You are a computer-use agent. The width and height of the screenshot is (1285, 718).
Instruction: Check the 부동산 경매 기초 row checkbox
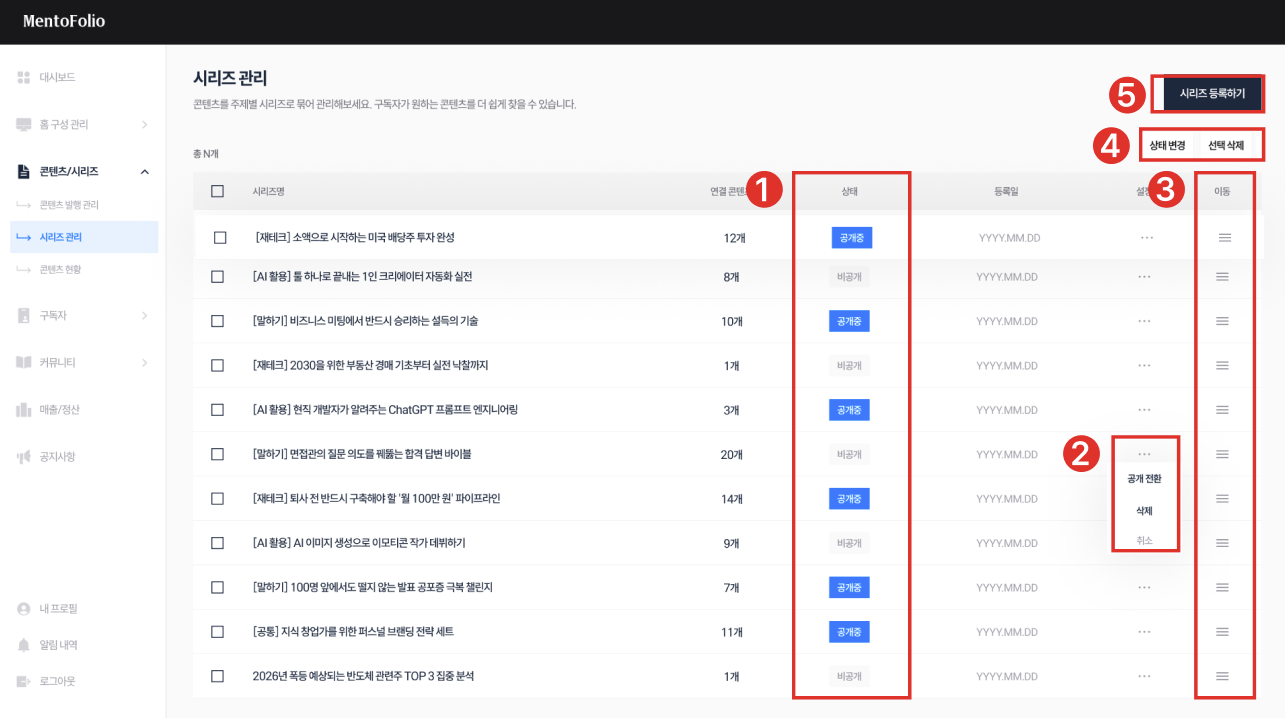pyautogui.click(x=218, y=365)
